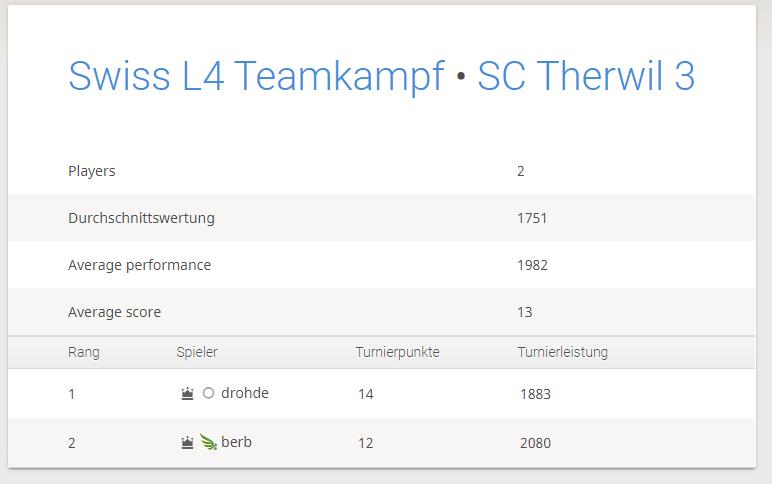The image size is (772, 484).
Task: Click the Average performance row
Action: [382, 265]
